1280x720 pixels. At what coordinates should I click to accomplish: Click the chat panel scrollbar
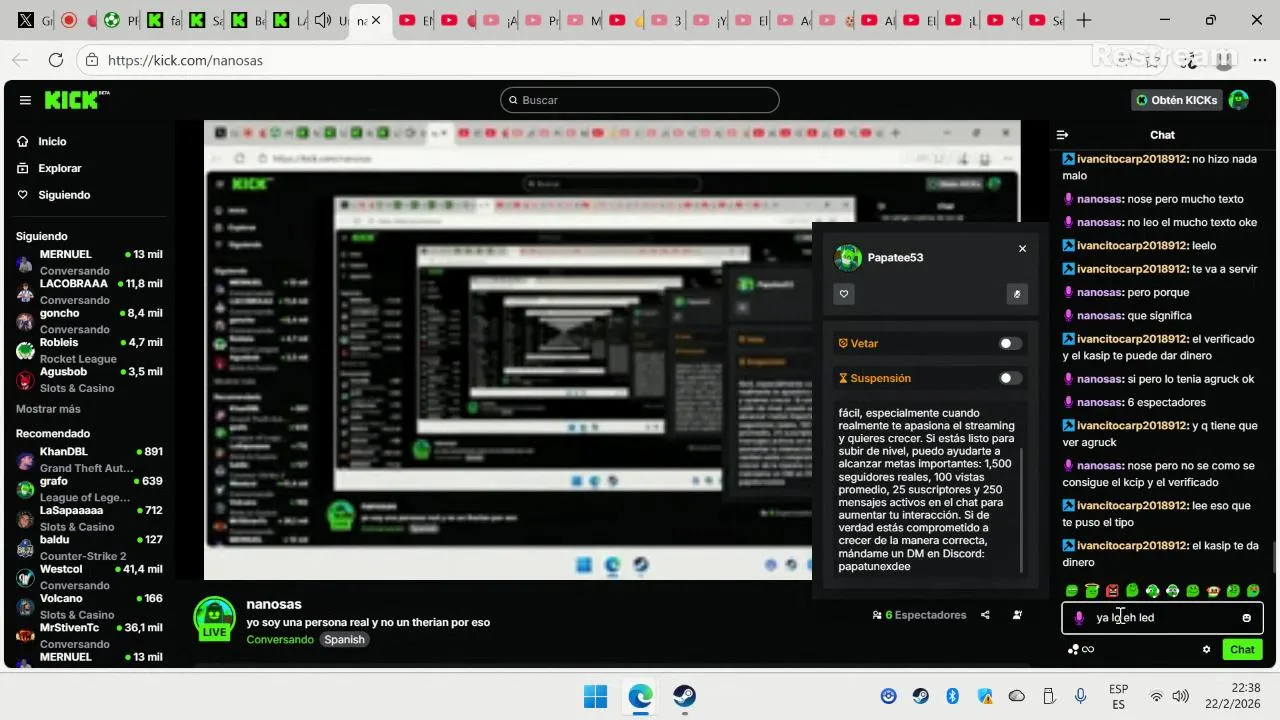(x=1274, y=558)
